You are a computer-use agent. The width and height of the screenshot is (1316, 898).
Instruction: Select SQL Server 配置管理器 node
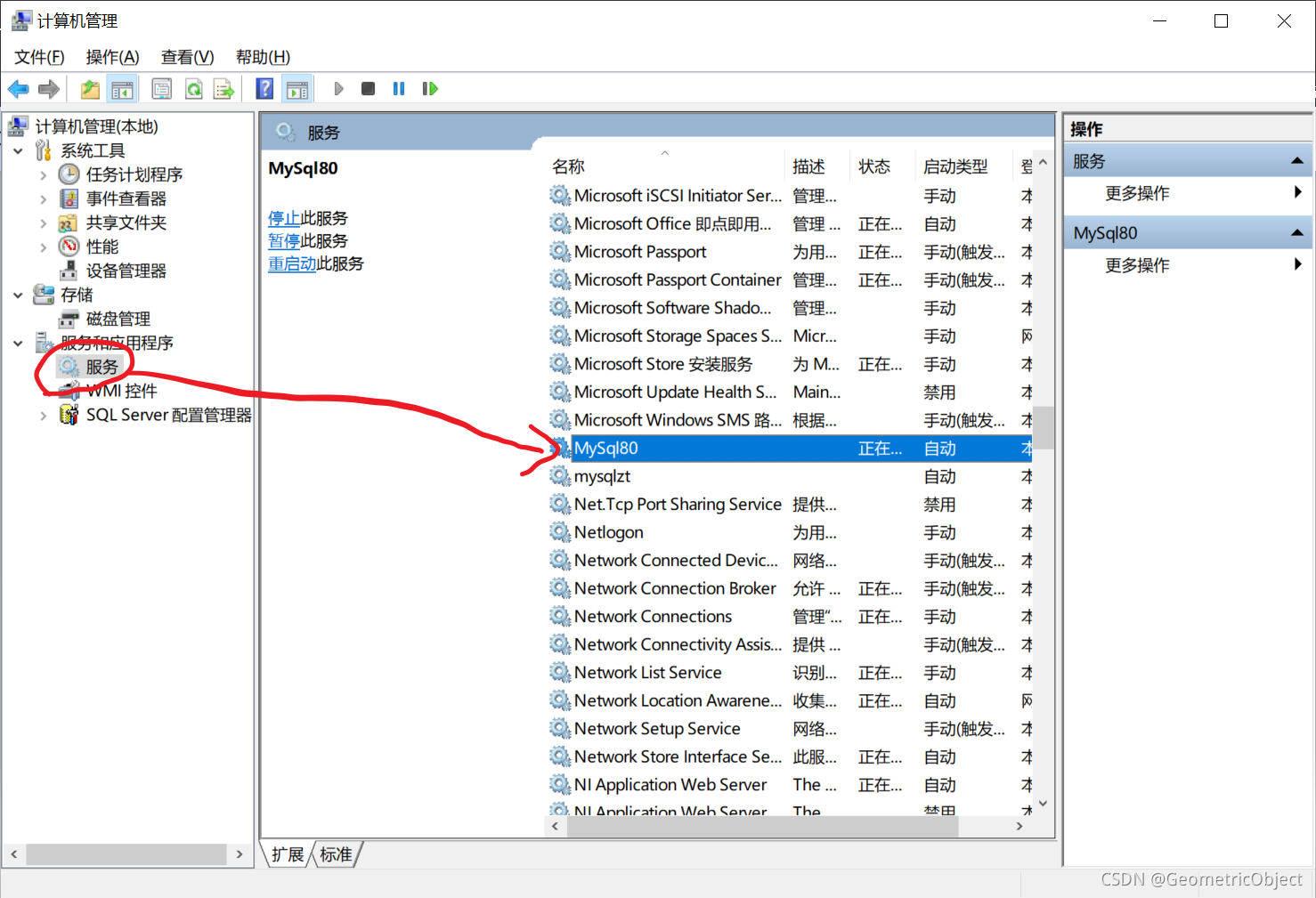point(169,415)
